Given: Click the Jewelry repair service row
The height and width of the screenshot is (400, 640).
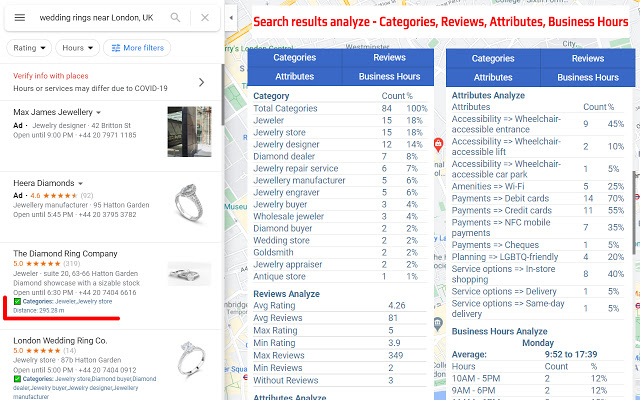Looking at the screenshot, I should (x=340, y=169).
